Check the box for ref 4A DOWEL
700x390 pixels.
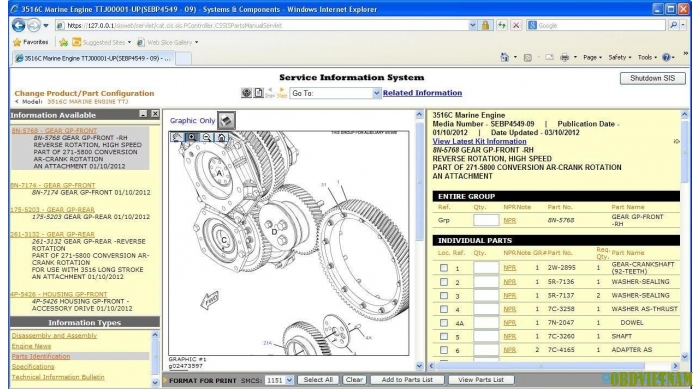(x=443, y=323)
